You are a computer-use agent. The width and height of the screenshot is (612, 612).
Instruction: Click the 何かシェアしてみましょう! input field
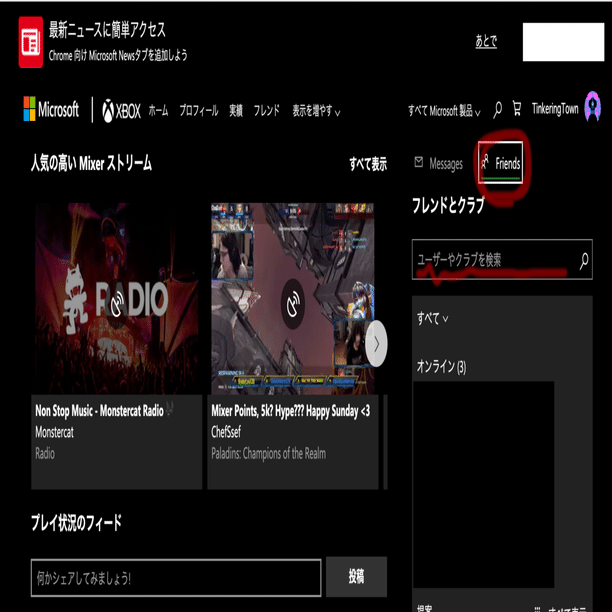(176, 578)
